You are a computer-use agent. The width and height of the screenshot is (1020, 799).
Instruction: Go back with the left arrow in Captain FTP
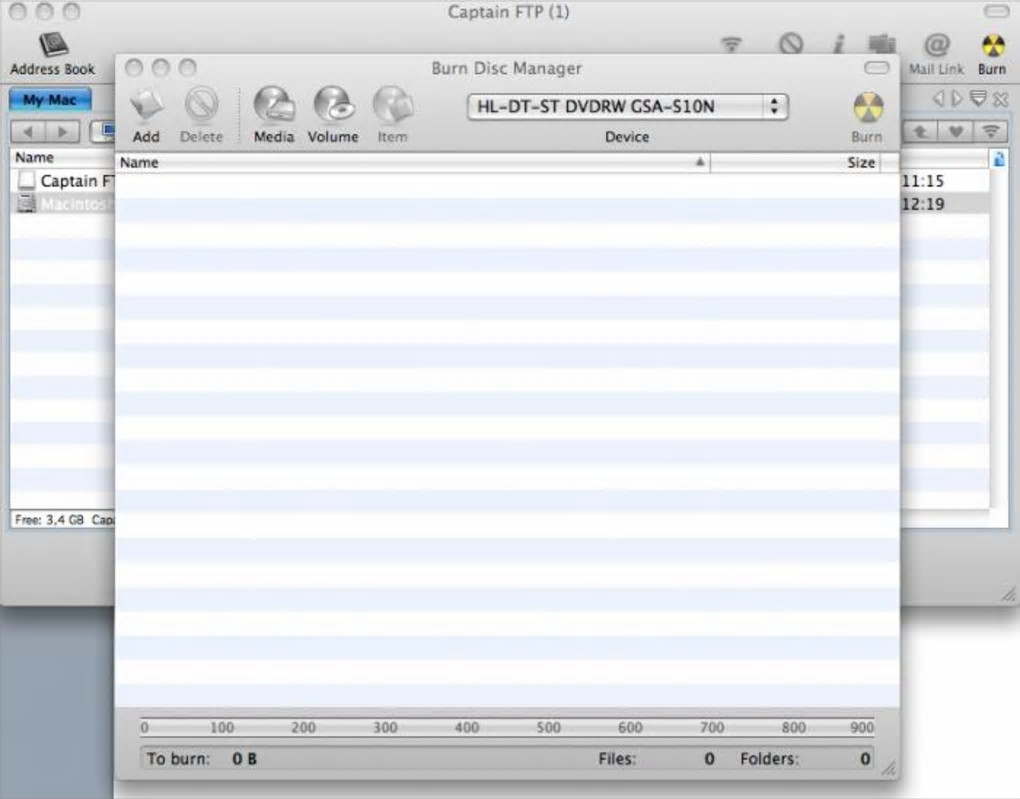(28, 132)
